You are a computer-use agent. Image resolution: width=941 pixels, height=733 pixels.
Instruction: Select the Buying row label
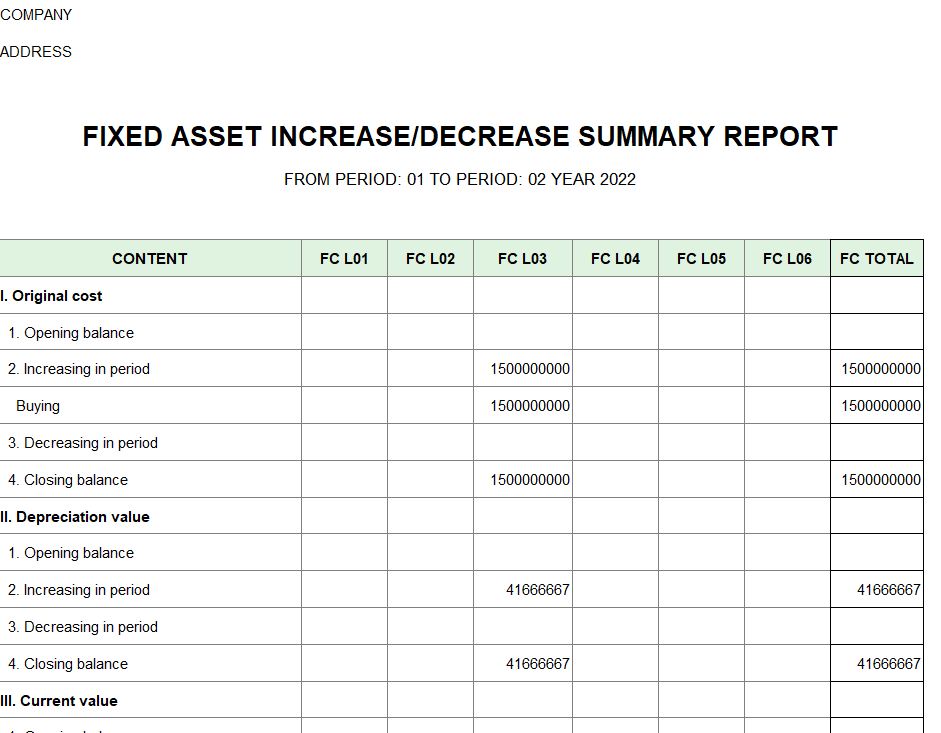click(x=38, y=406)
